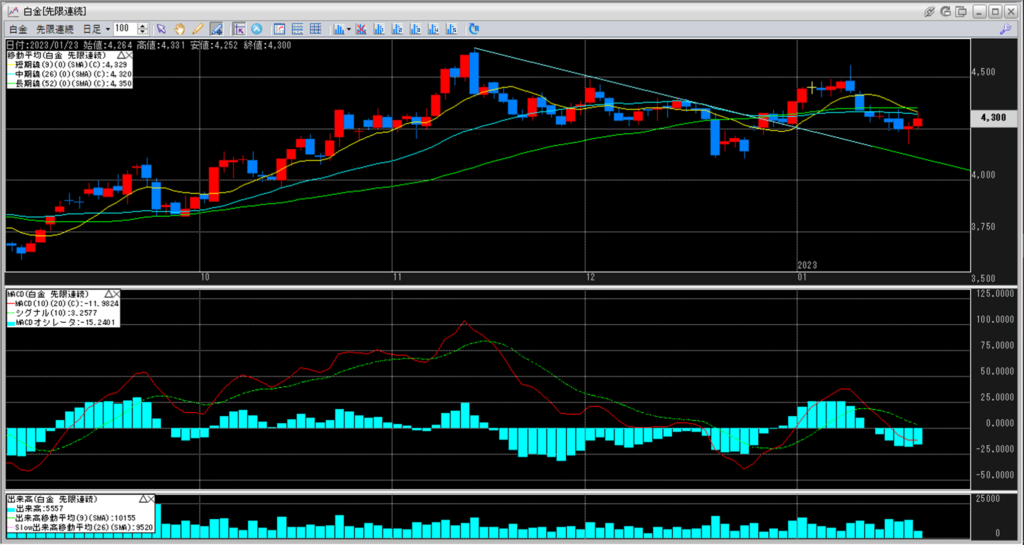Click the MACDオシレータ:-15.2401 legend row
1024x545 pixels.
pos(63,322)
